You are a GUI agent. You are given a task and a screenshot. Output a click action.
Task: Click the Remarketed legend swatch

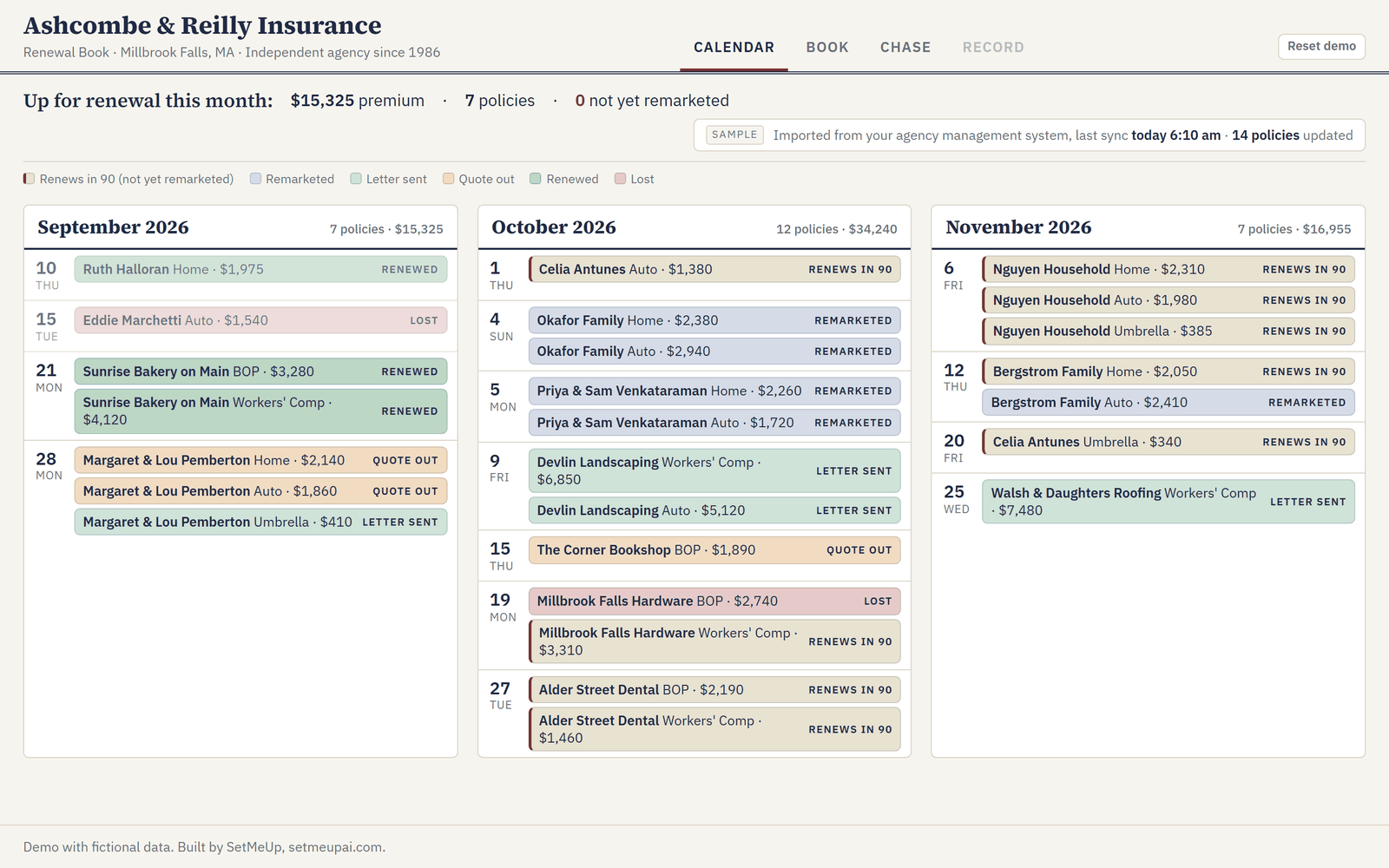(255, 179)
